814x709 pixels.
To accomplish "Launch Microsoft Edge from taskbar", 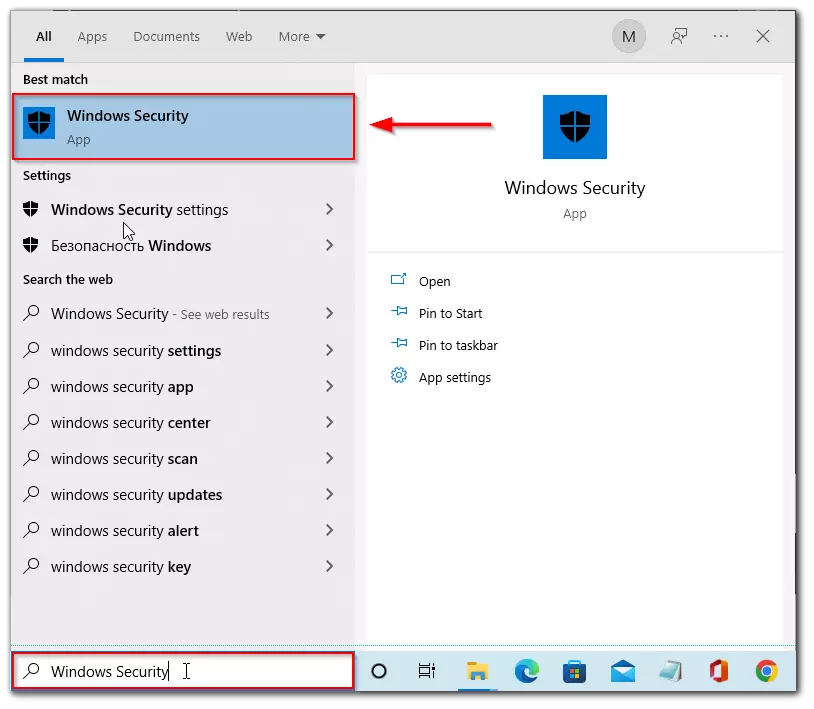I will [x=526, y=671].
